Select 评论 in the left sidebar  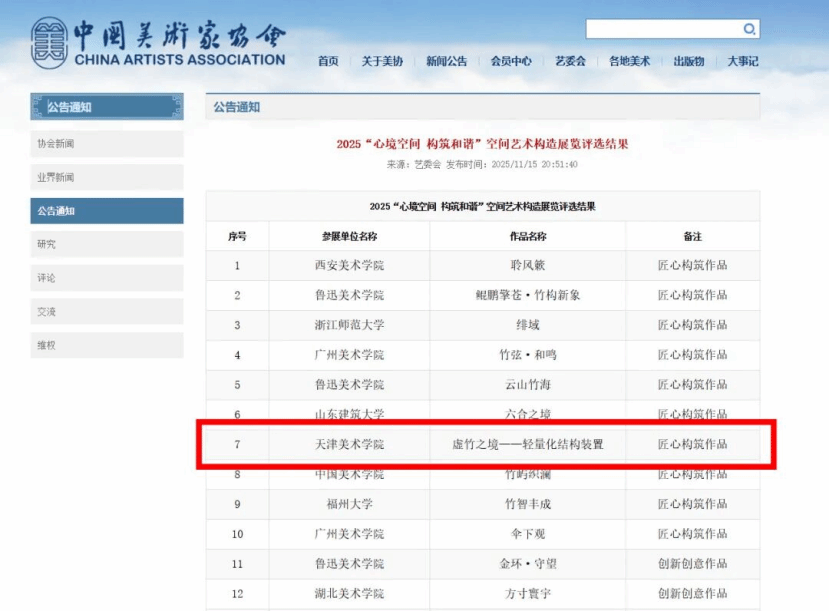click(107, 278)
